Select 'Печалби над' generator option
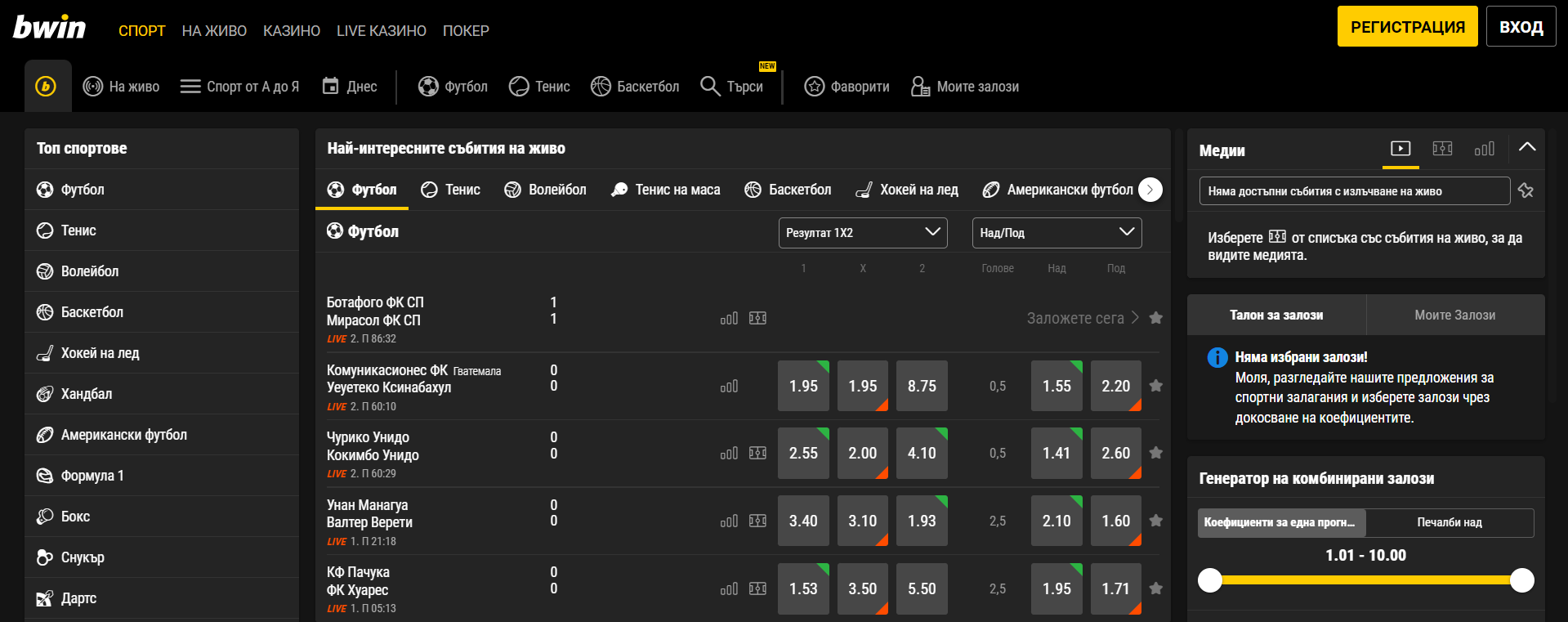Viewport: 1568px width, 622px height. click(1450, 522)
